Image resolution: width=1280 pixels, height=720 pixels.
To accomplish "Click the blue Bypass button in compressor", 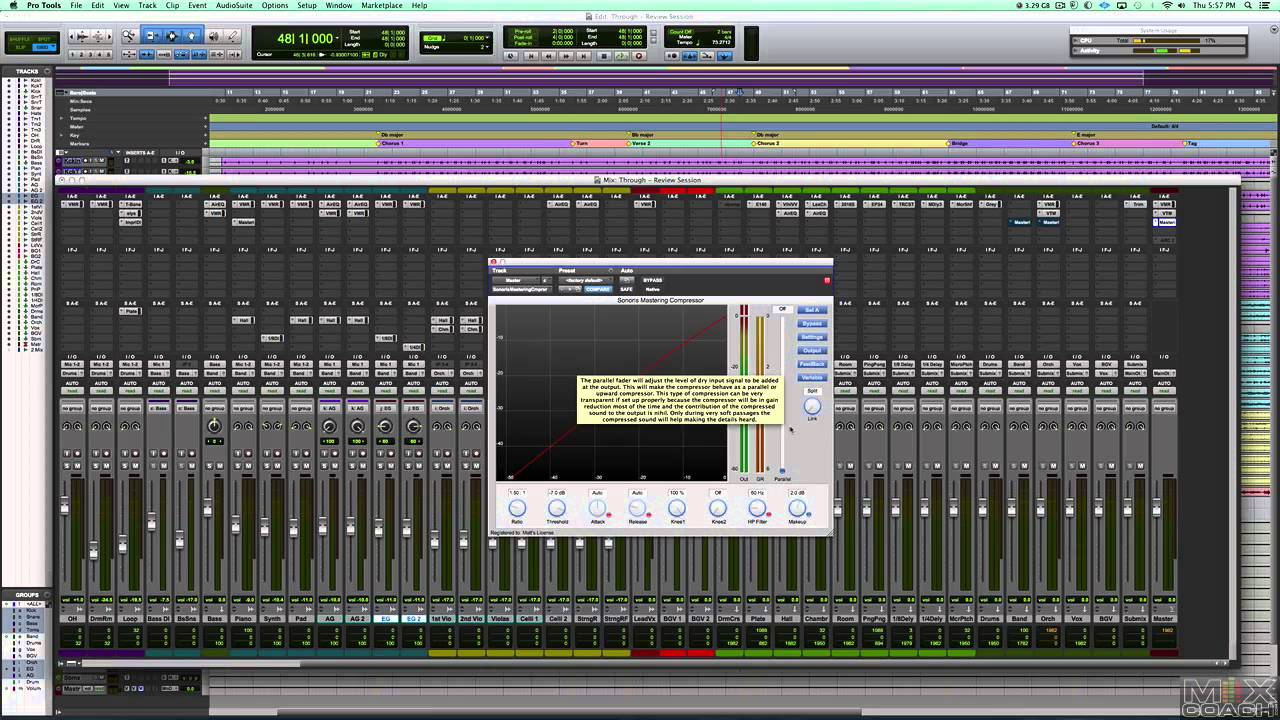I will pos(812,323).
